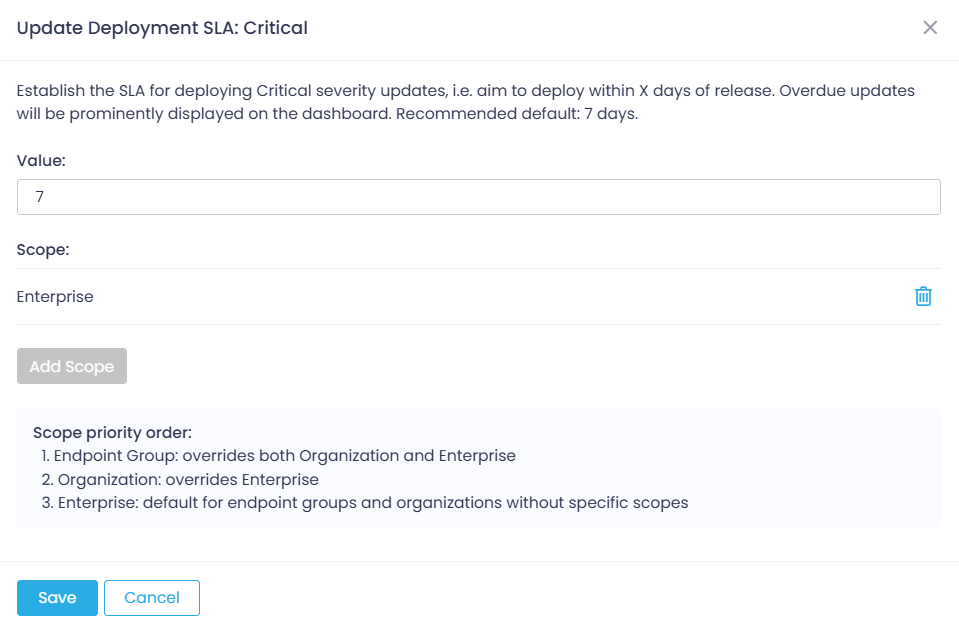The width and height of the screenshot is (959, 628).
Task: Click the dialog title Update Deployment SLA: Critical
Action: (x=162, y=28)
